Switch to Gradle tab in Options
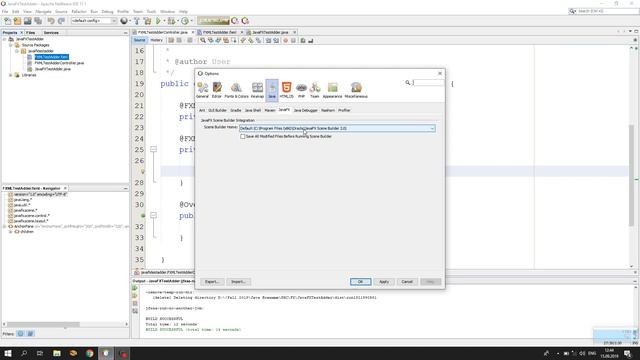 click(x=236, y=110)
